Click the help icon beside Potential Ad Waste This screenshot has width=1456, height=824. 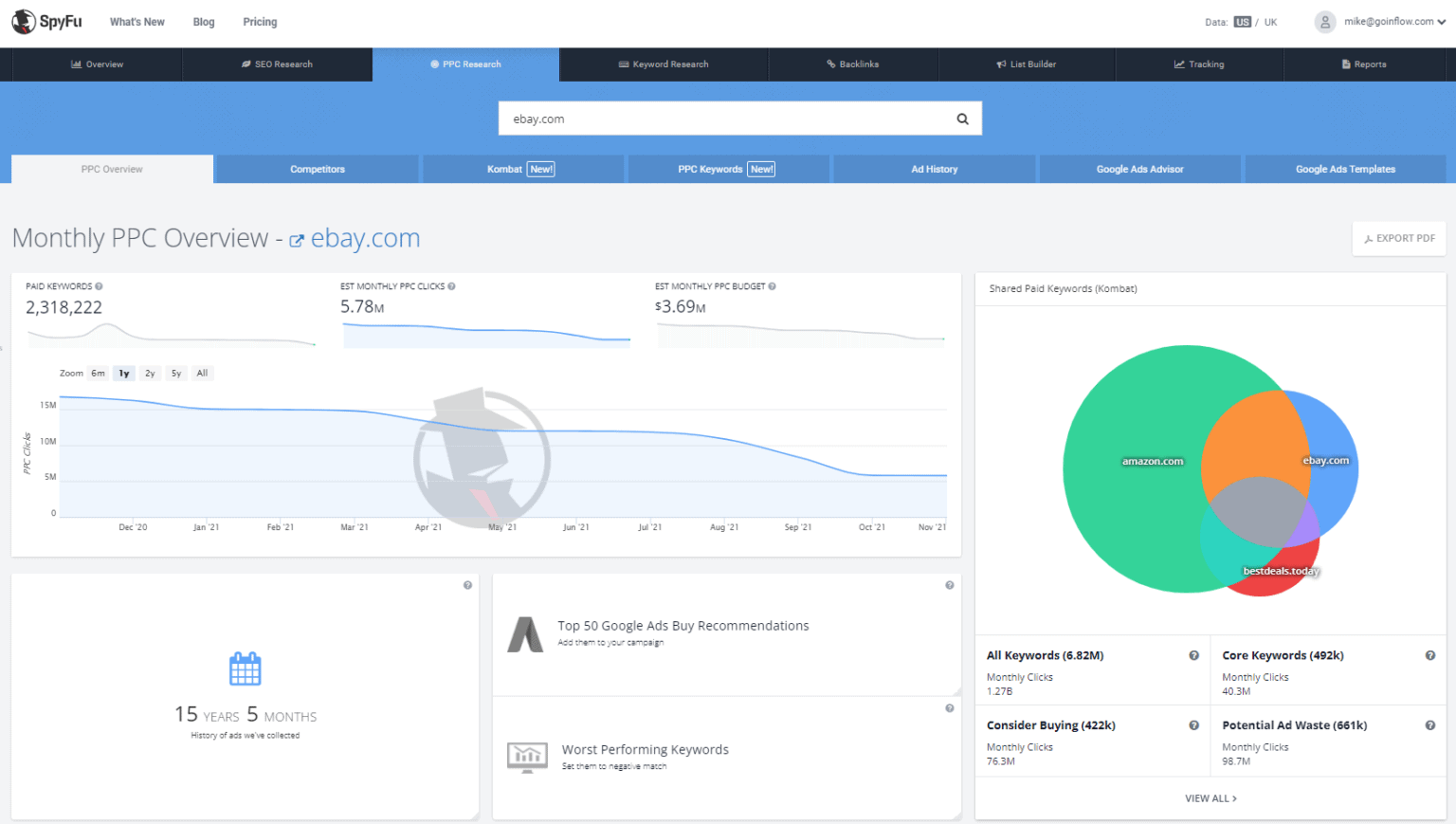[x=1431, y=724]
